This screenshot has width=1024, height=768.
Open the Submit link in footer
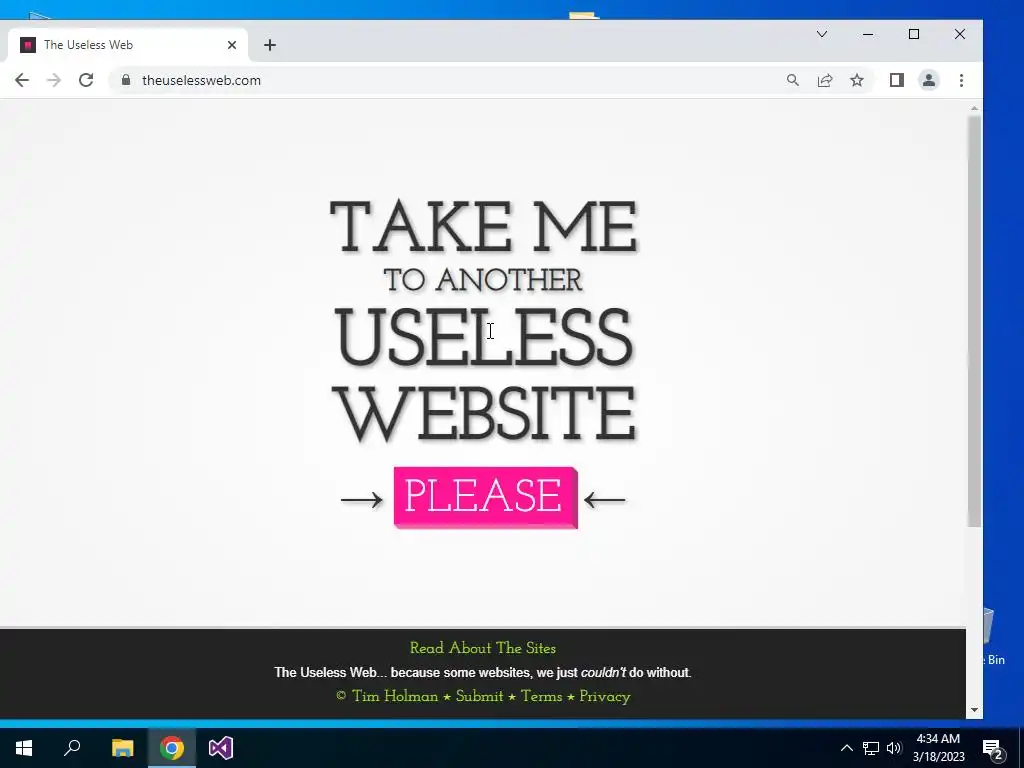point(479,696)
